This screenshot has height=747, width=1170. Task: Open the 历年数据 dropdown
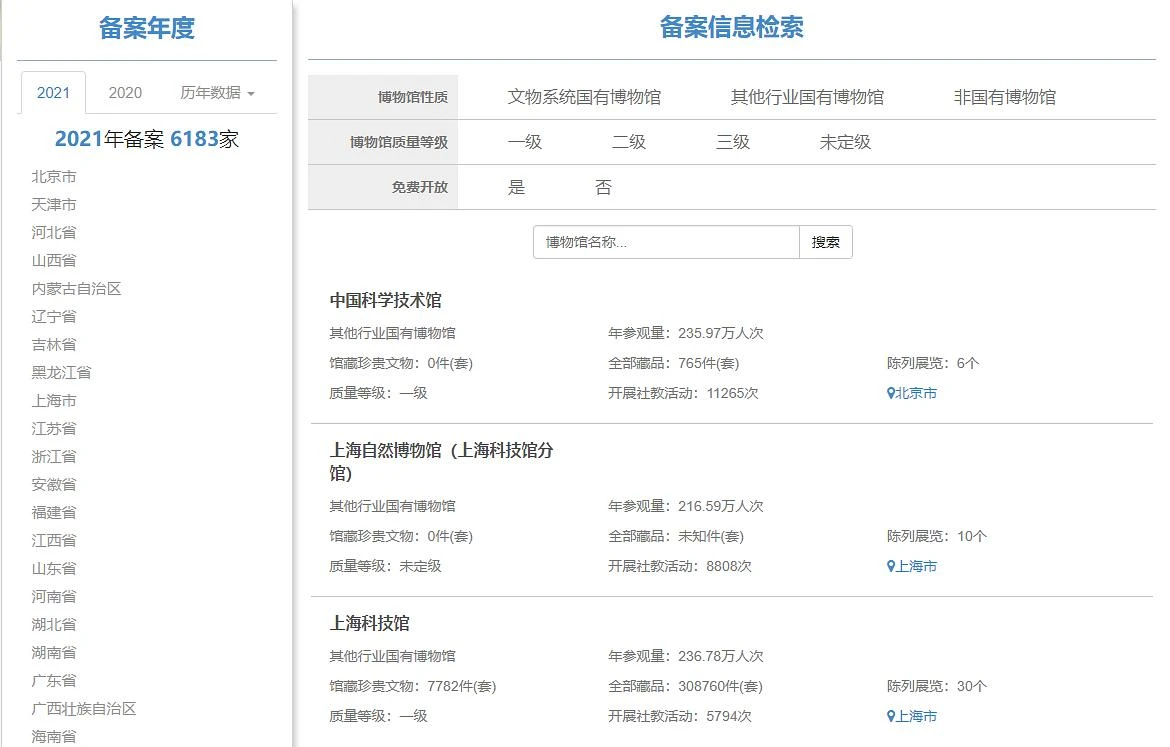[x=217, y=93]
